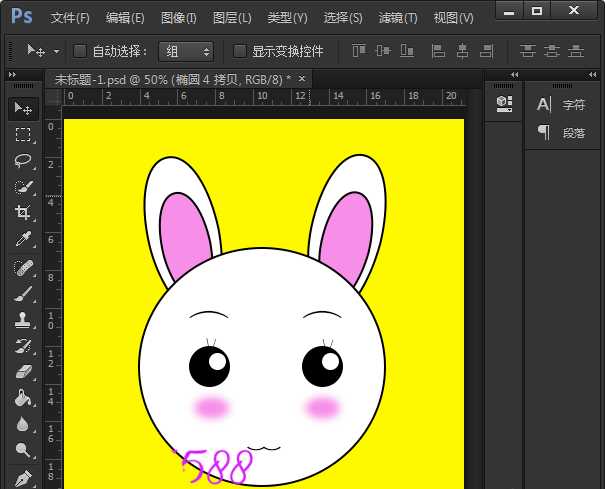
Task: Select the Paint Bucket tool
Action: pyautogui.click(x=23, y=398)
